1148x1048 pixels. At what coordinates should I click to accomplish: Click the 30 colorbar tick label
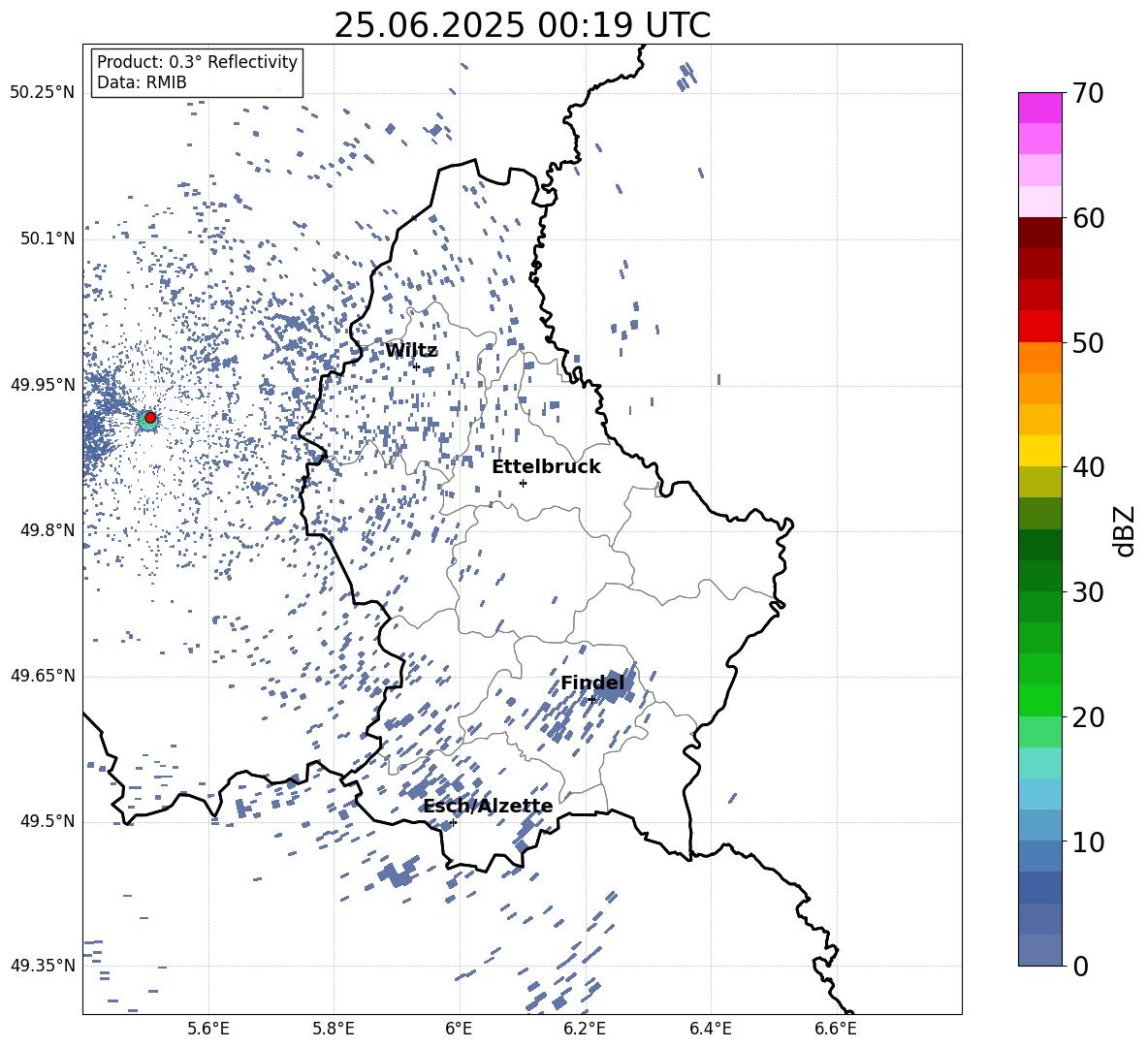pos(1088,592)
